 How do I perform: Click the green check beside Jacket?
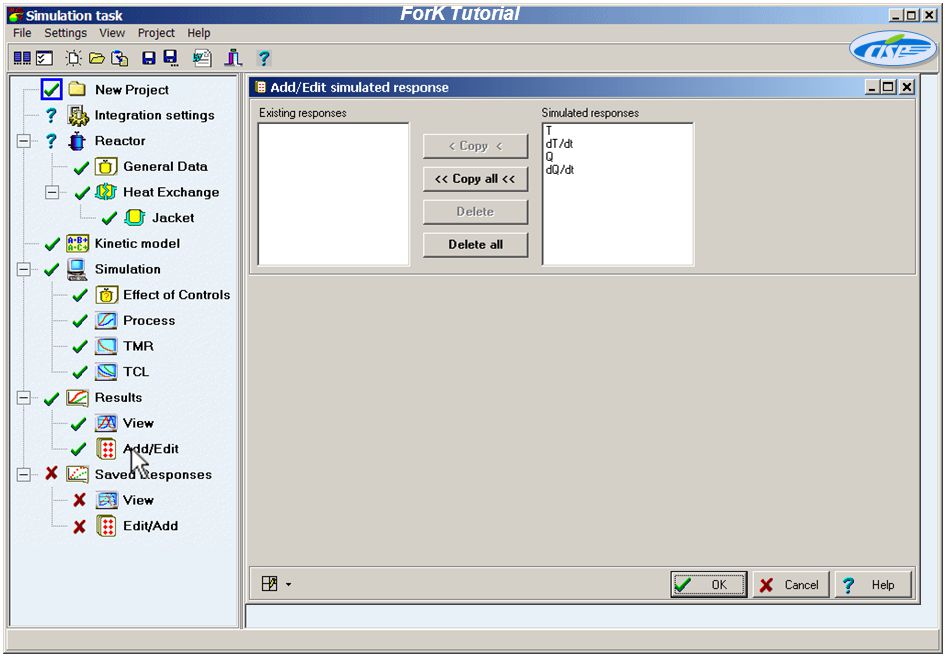click(109, 219)
